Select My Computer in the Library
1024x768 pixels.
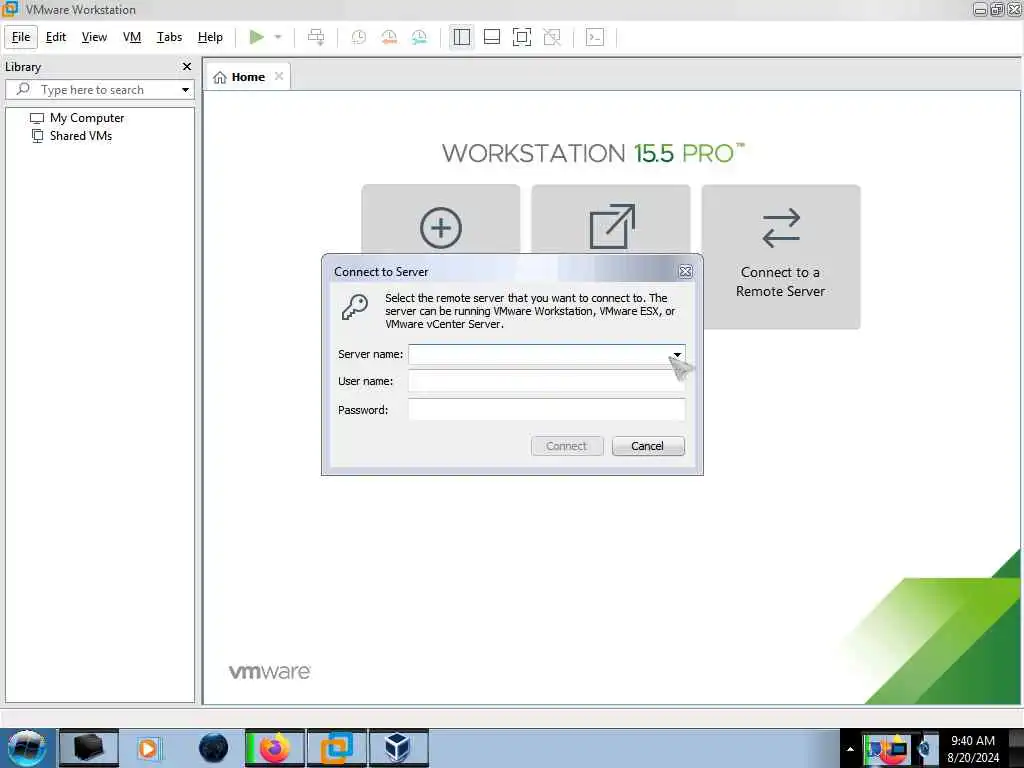[x=77, y=118]
